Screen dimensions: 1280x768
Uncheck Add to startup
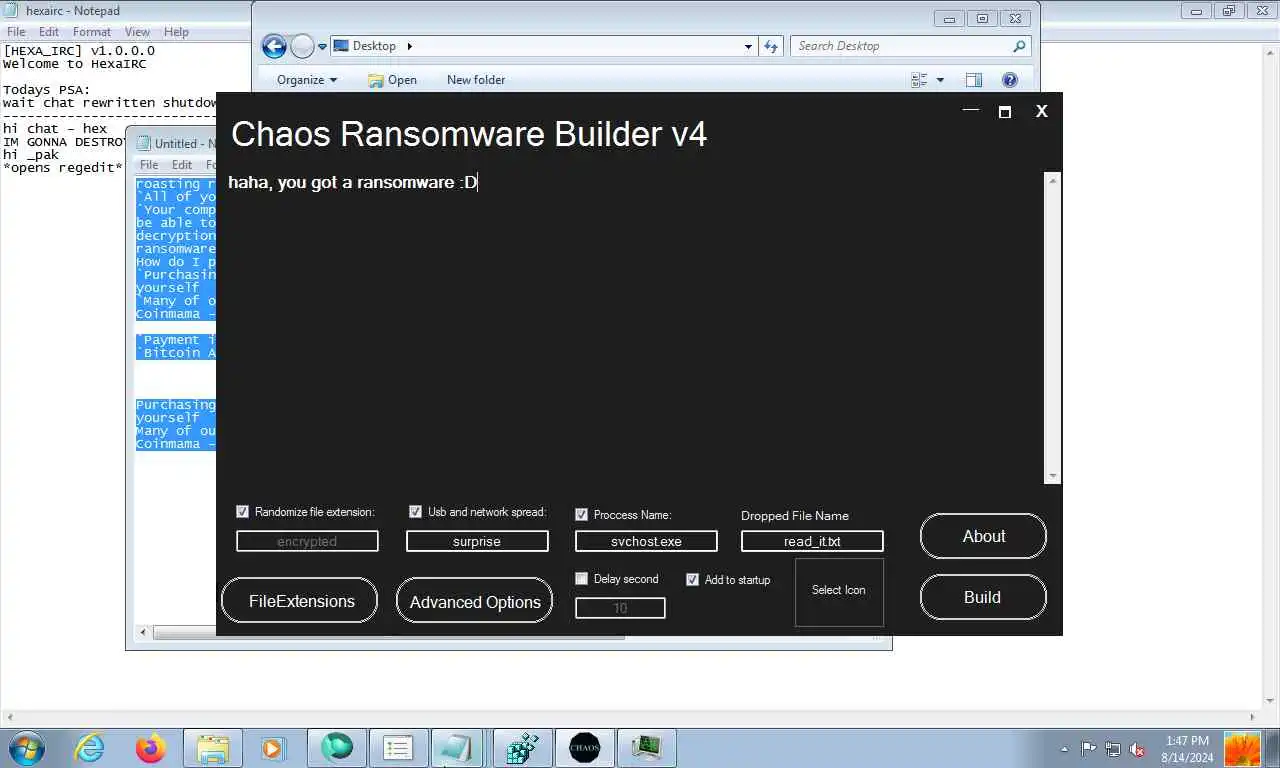pyautogui.click(x=692, y=579)
